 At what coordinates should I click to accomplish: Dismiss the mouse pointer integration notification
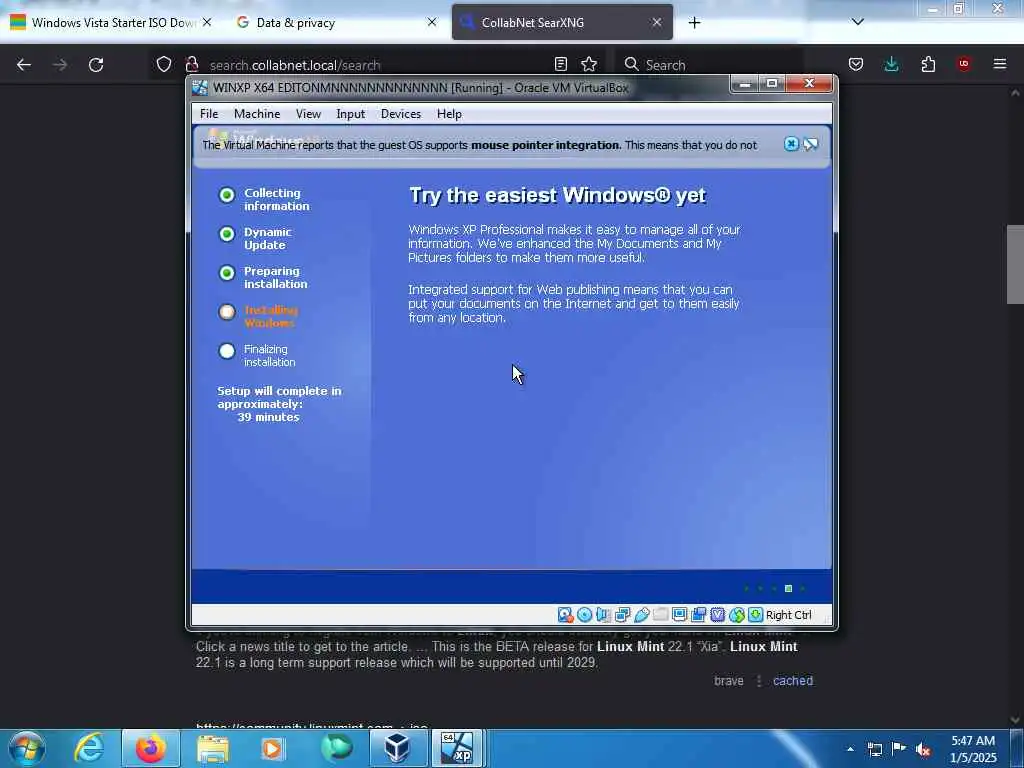click(x=791, y=144)
